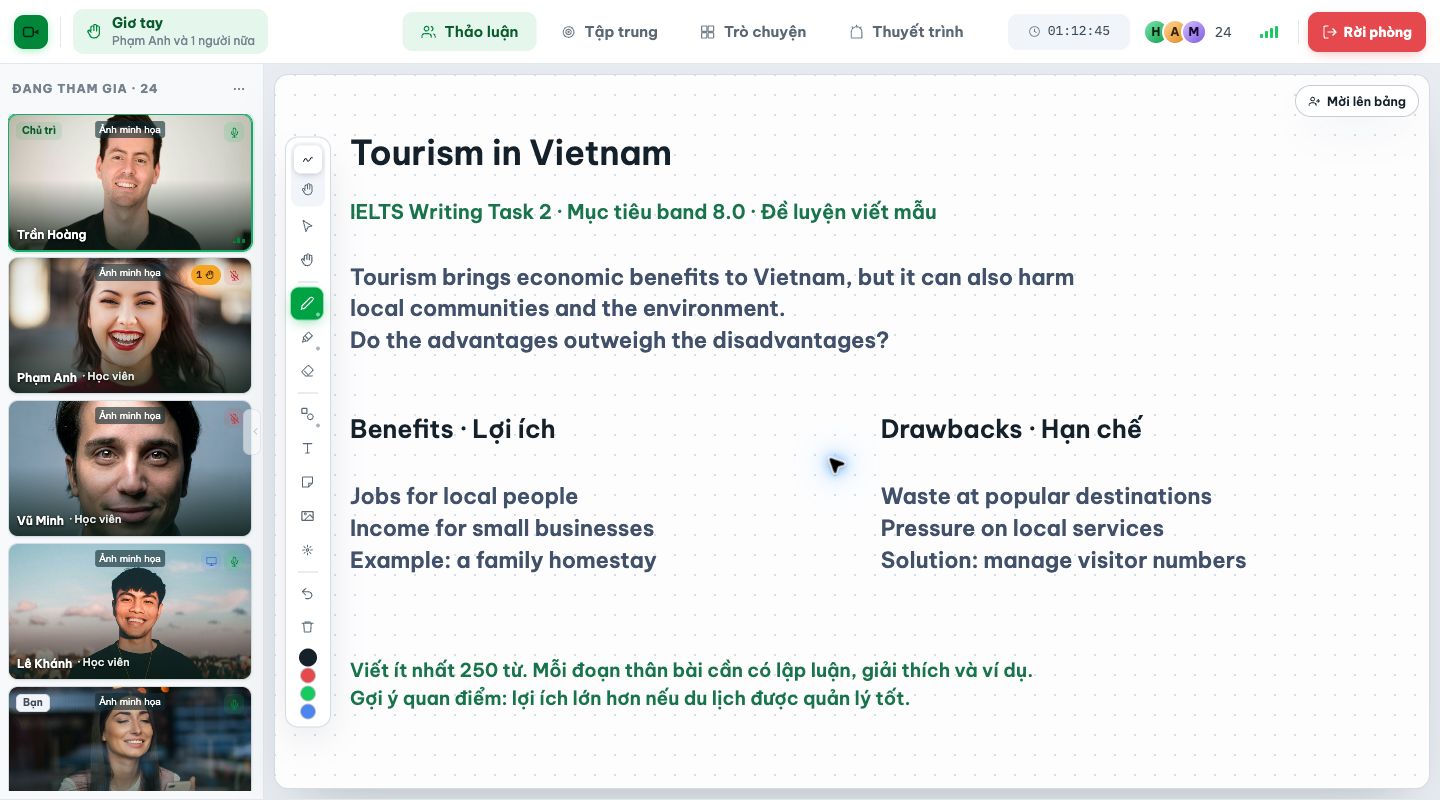Click 'Pressure on local services'

(x=1022, y=528)
